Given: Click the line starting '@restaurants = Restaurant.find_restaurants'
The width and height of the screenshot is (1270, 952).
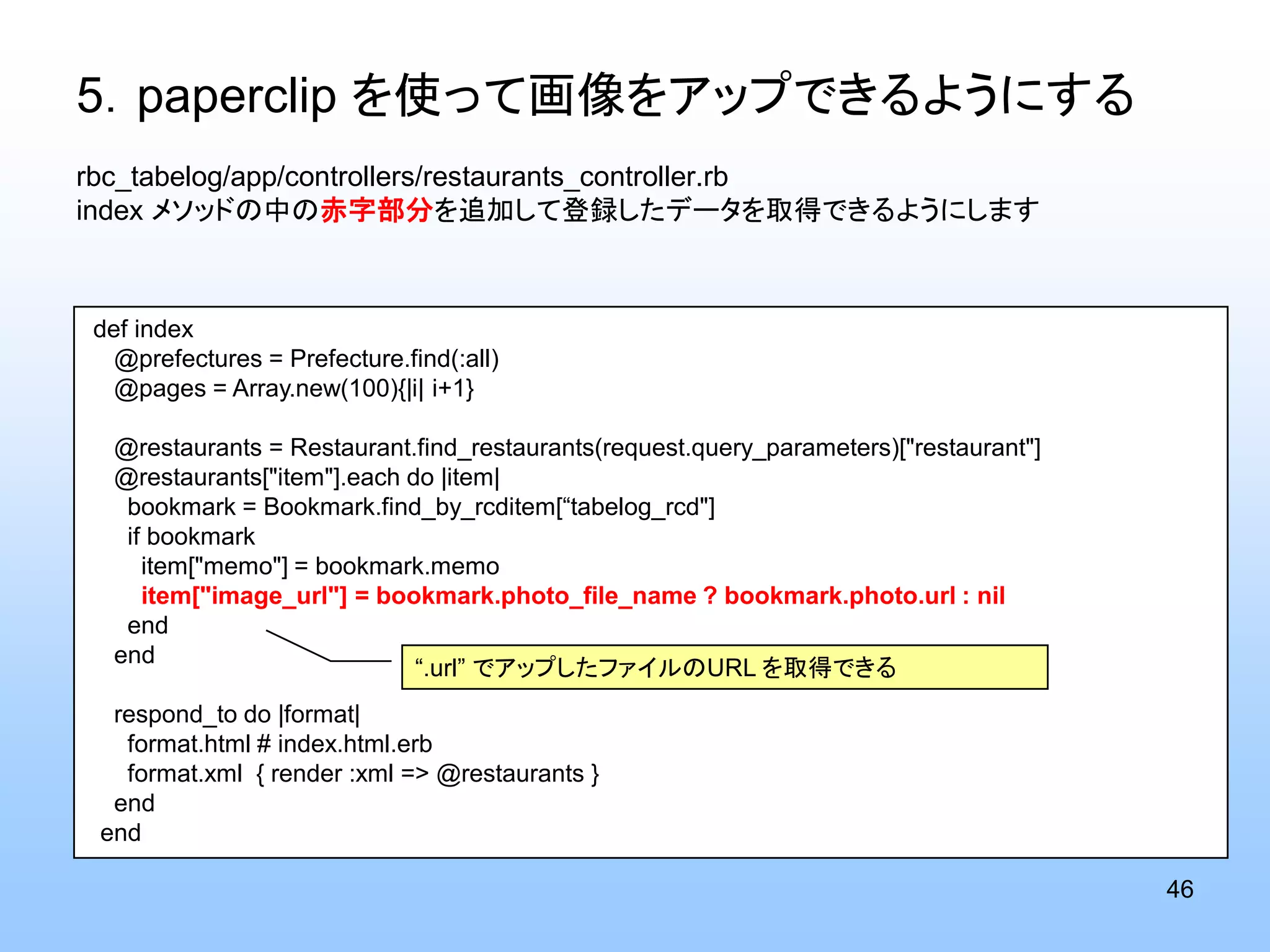Looking at the screenshot, I should 577,447.
